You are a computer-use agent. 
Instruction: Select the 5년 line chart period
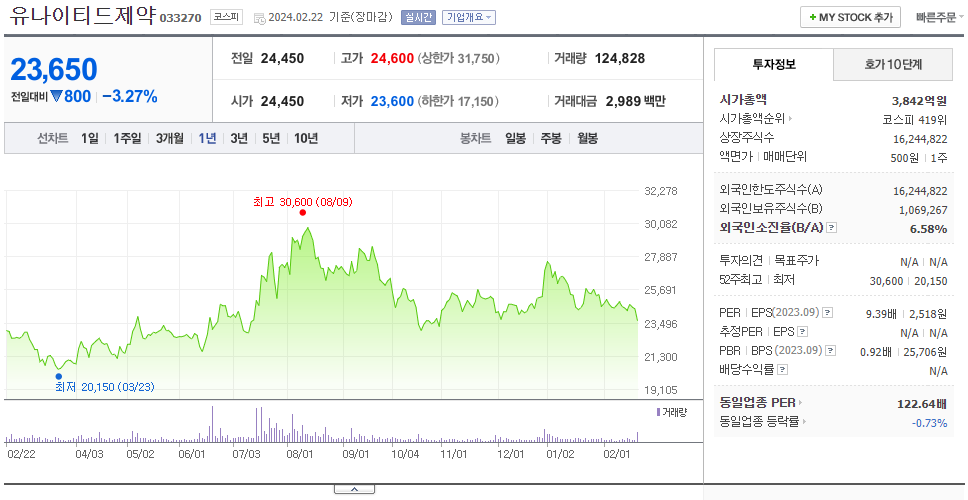[271, 138]
